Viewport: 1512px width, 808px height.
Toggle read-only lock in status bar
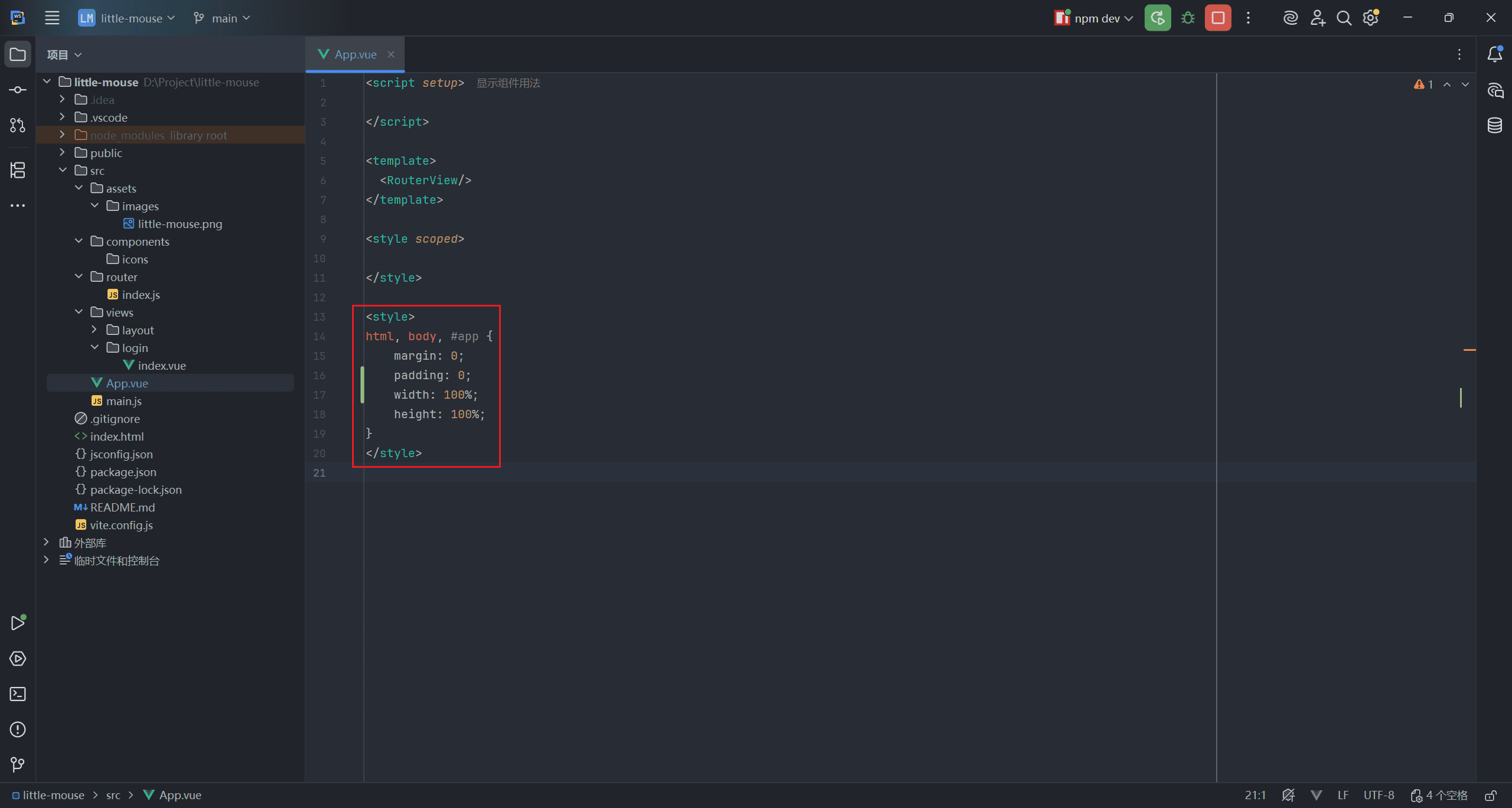[1491, 796]
